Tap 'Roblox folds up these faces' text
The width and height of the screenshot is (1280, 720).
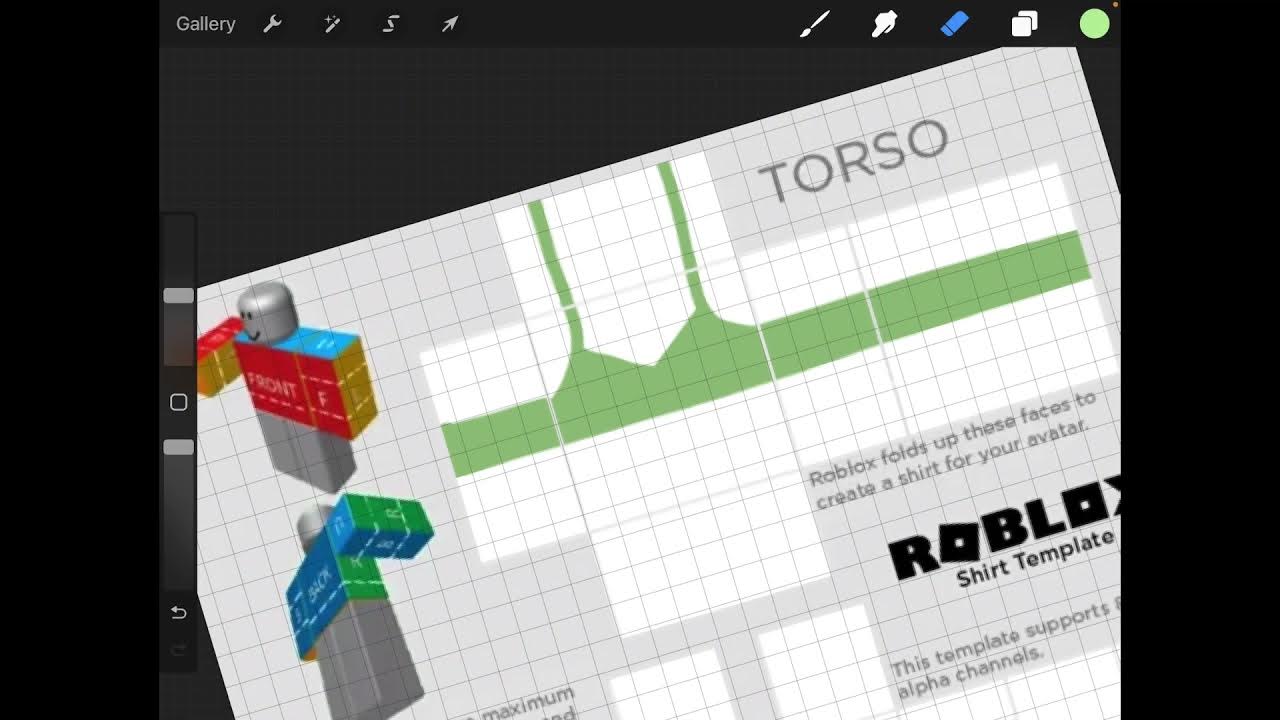953,437
